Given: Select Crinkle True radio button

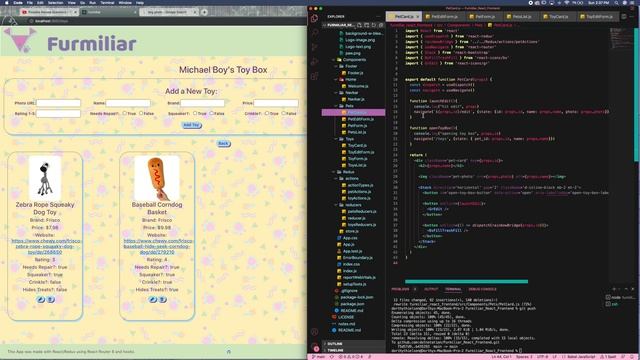Looking at the screenshot, I should coord(267,113).
